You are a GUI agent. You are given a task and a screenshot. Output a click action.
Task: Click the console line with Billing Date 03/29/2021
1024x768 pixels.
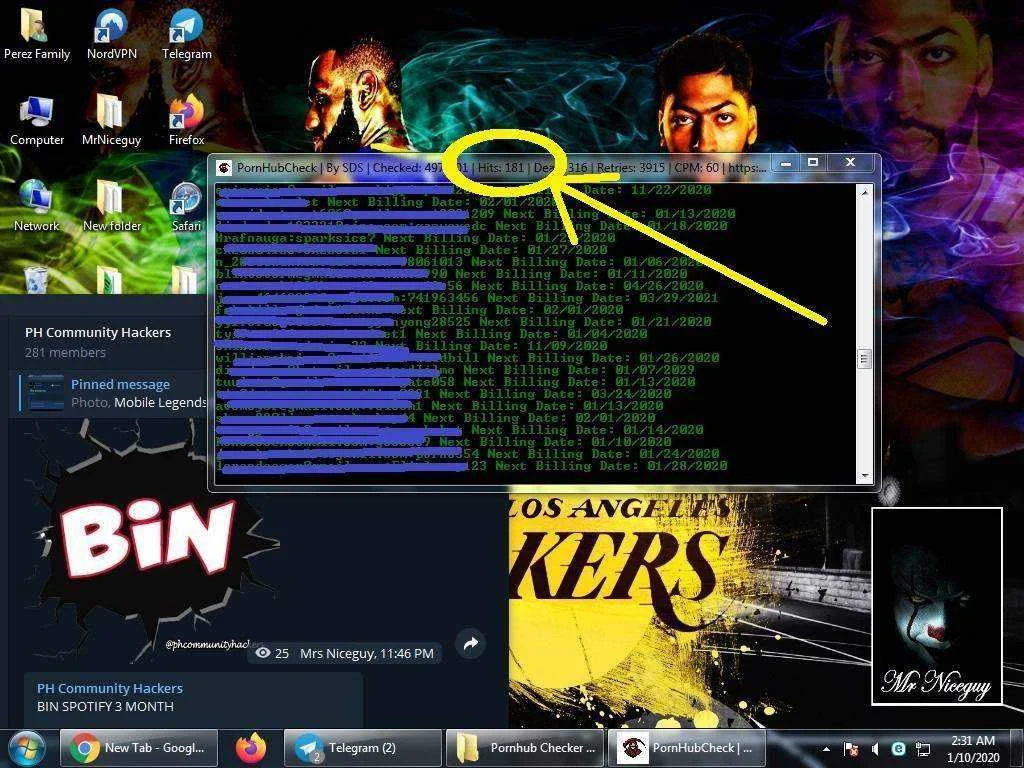click(x=467, y=298)
